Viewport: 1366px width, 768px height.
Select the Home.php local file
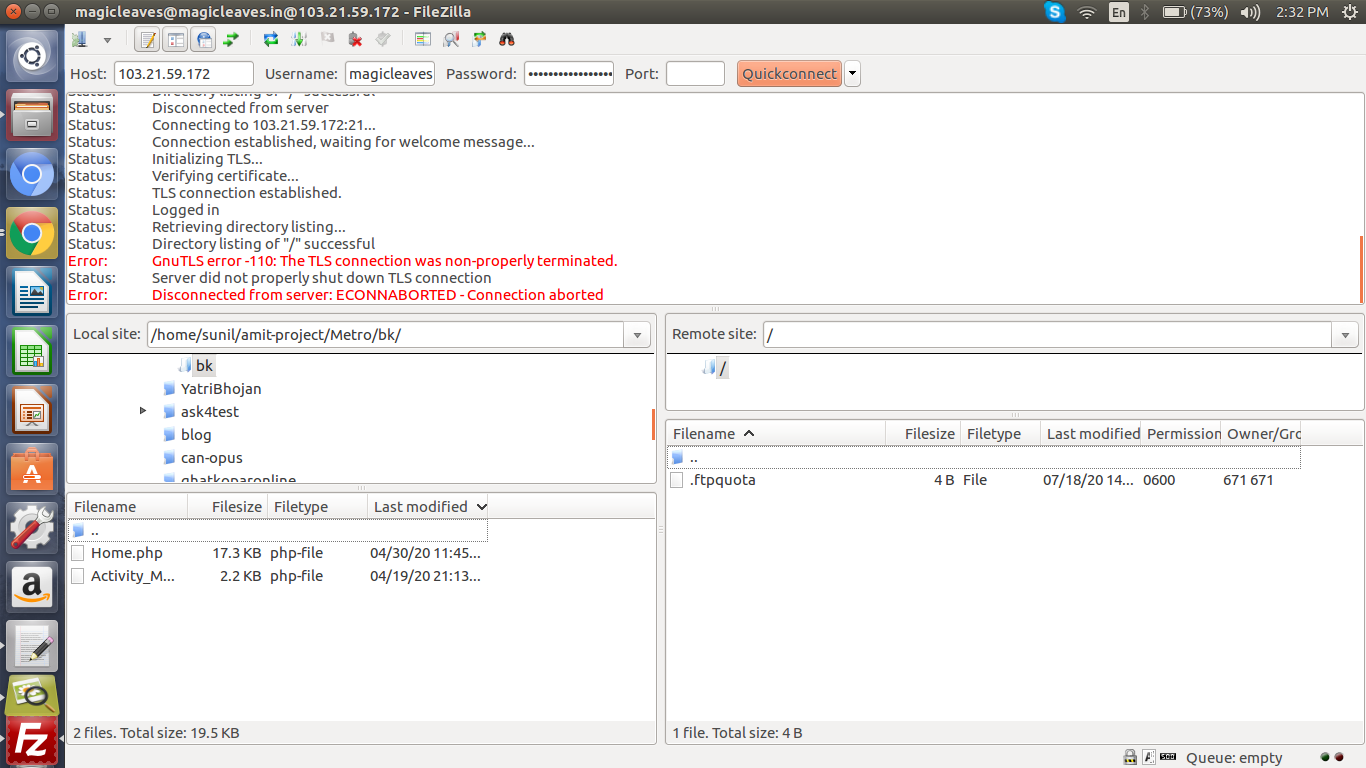[x=126, y=553]
